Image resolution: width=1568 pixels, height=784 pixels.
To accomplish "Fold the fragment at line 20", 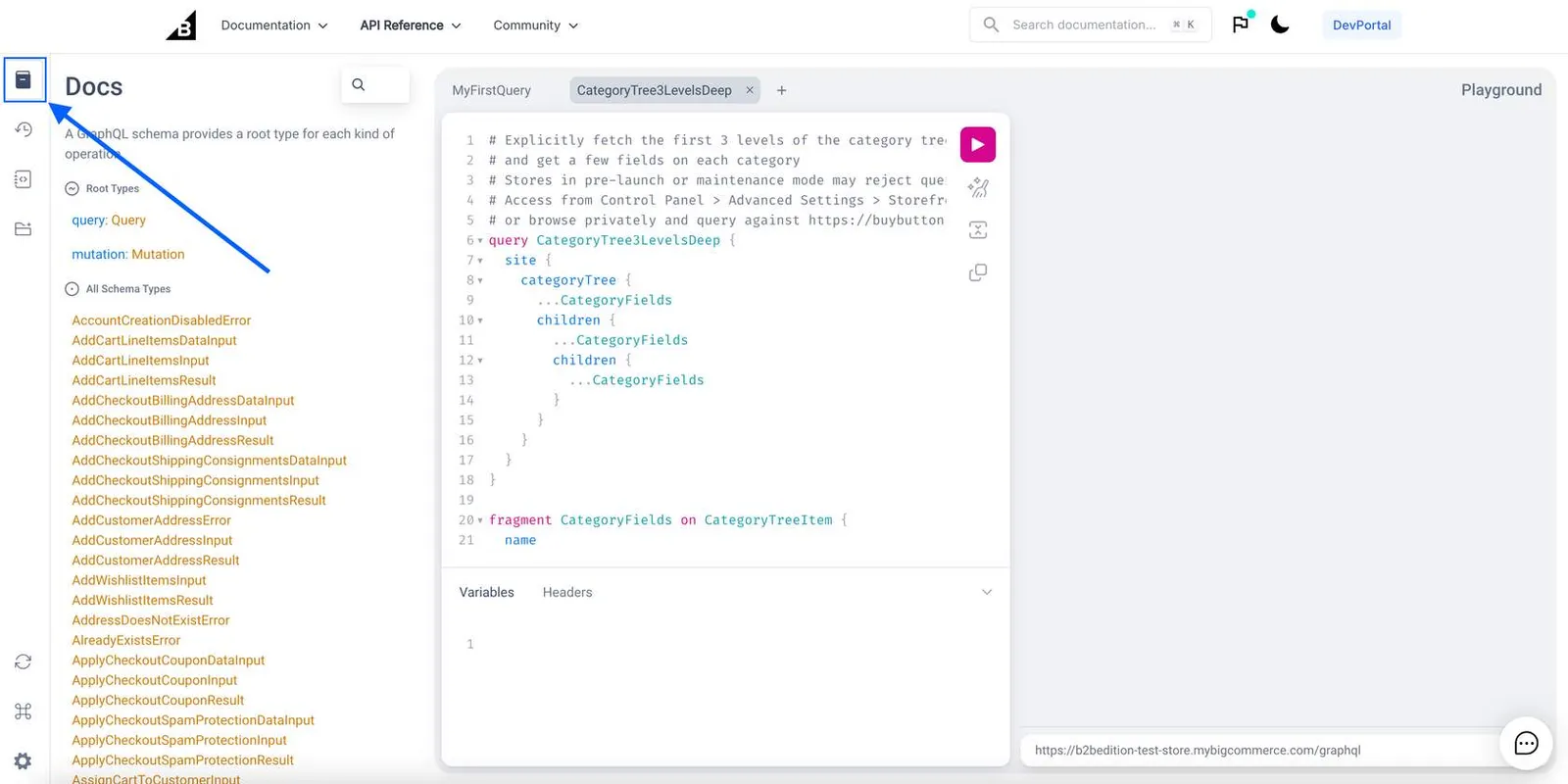I will point(480,520).
